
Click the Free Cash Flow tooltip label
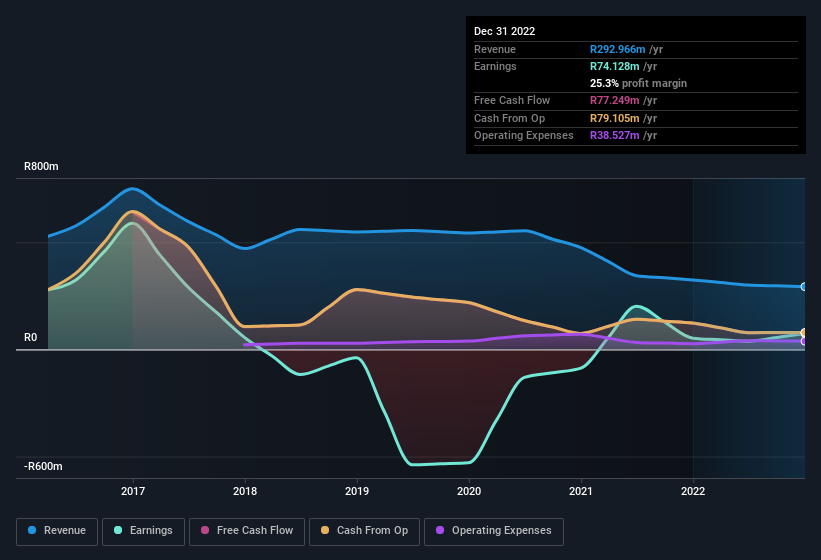tap(512, 100)
